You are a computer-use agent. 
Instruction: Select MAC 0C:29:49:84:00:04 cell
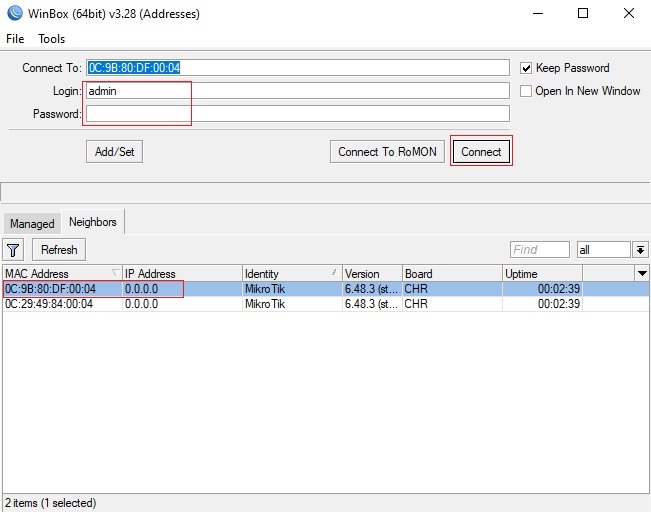point(49,304)
